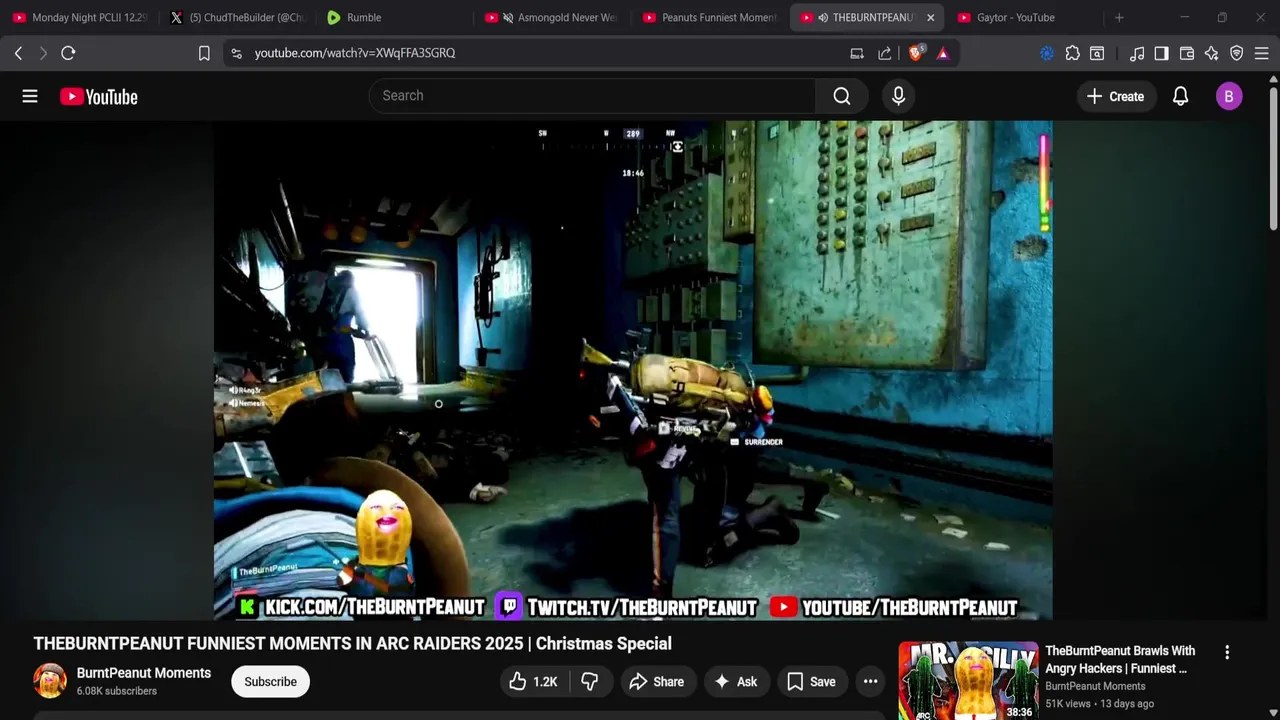
Task: Open the reader-mode page icon in toolbar
Action: pos(1097,53)
